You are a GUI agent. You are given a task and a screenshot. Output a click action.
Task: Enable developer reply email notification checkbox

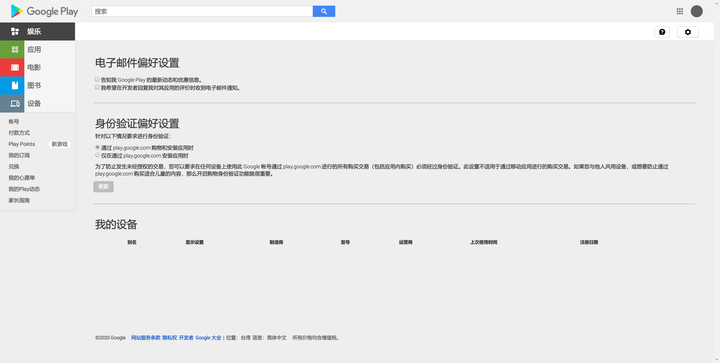(97, 87)
